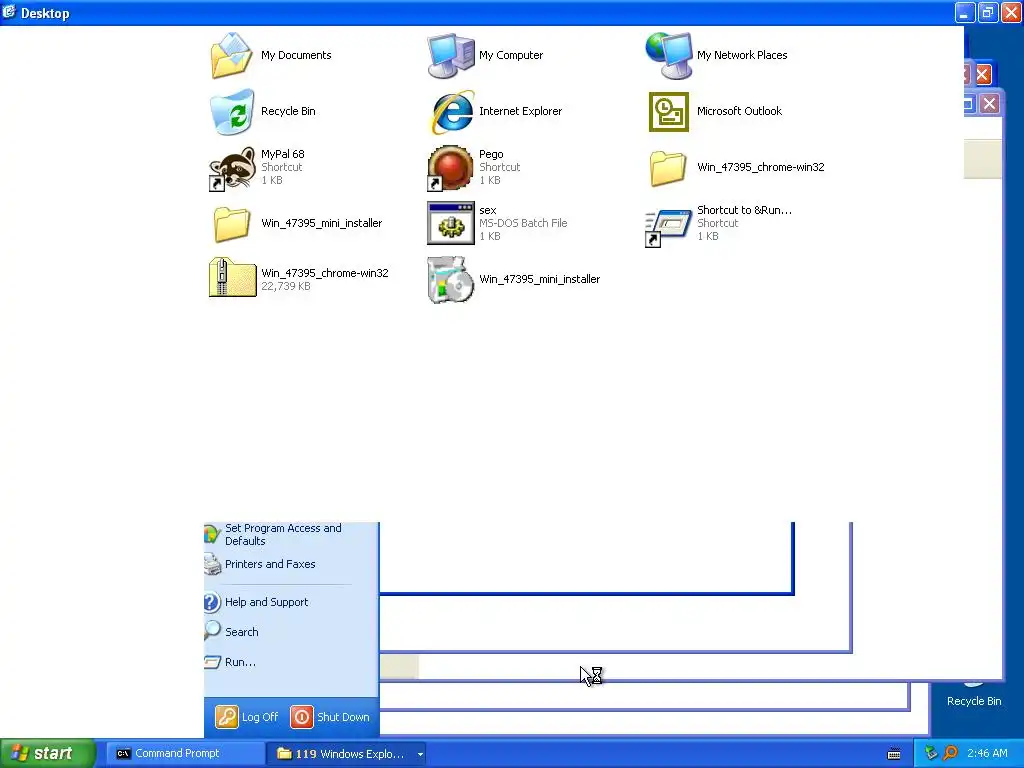Viewport: 1024px width, 768px height.
Task: Click the Start button
Action: click(48, 754)
